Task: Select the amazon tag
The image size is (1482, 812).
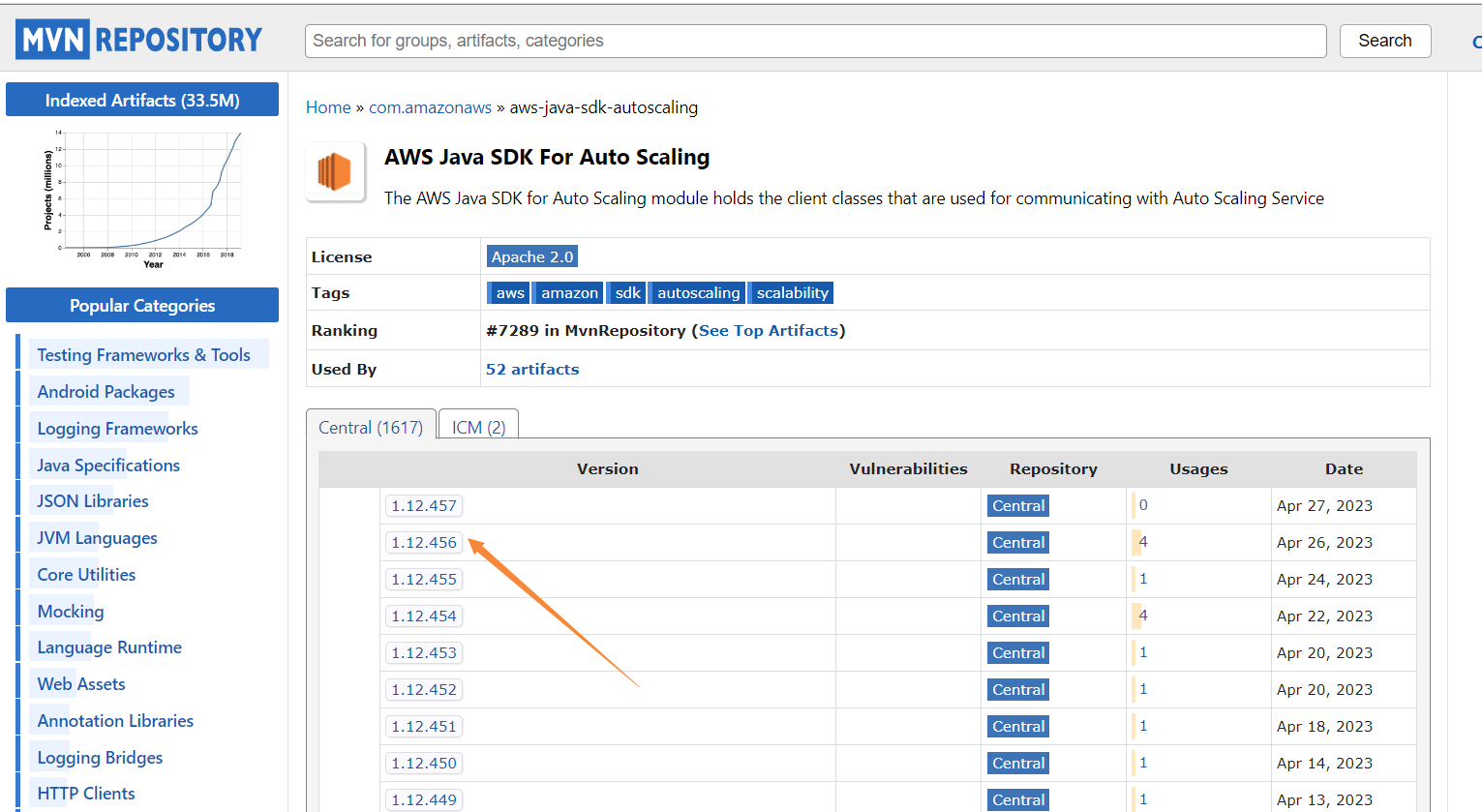Action: point(569,293)
